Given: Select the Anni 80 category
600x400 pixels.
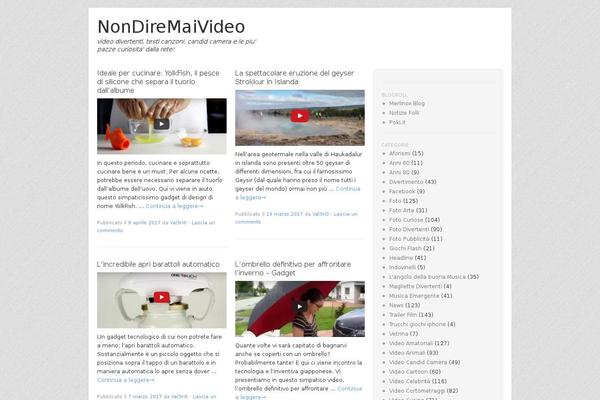Looking at the screenshot, I should [x=399, y=173].
